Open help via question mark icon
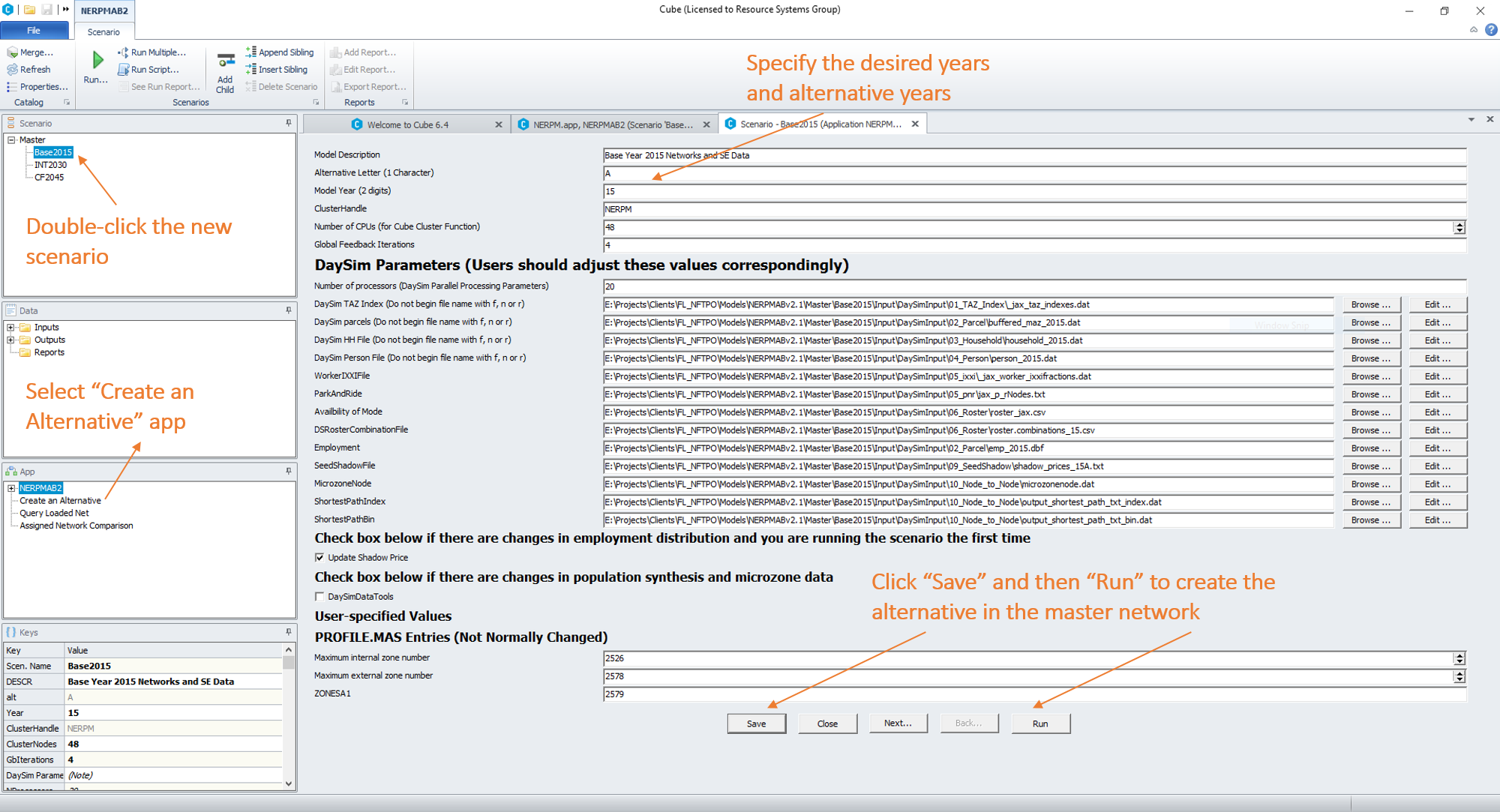Screen dimensions: 1500x812 point(1491,30)
